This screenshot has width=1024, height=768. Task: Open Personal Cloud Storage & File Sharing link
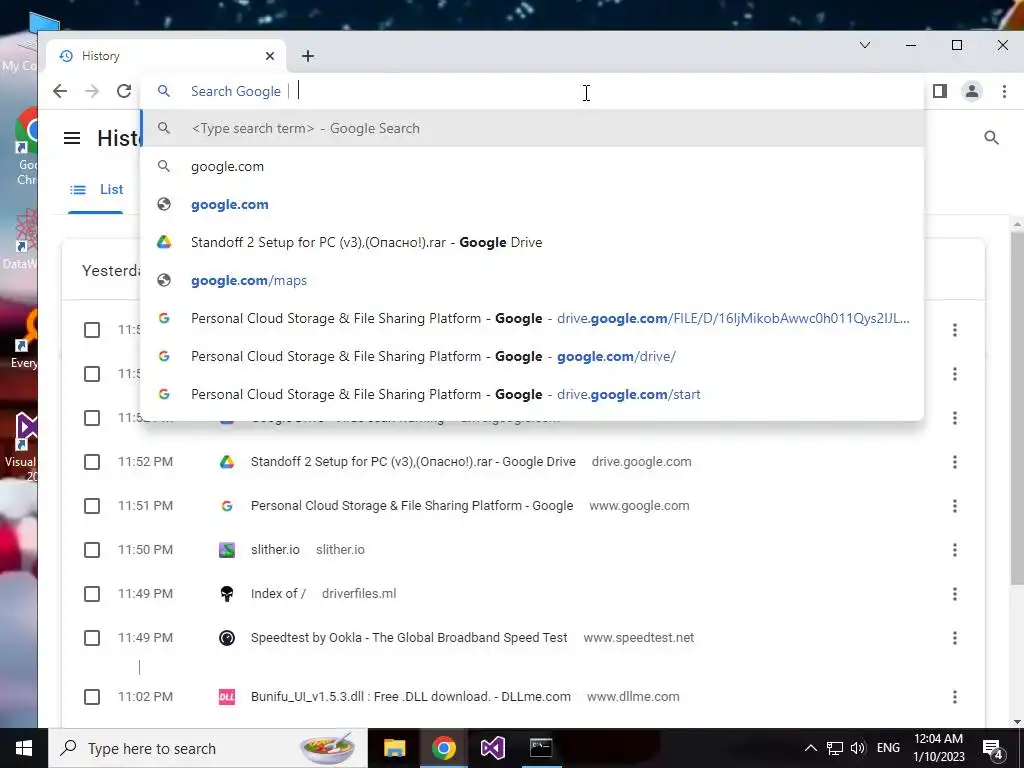(411, 505)
